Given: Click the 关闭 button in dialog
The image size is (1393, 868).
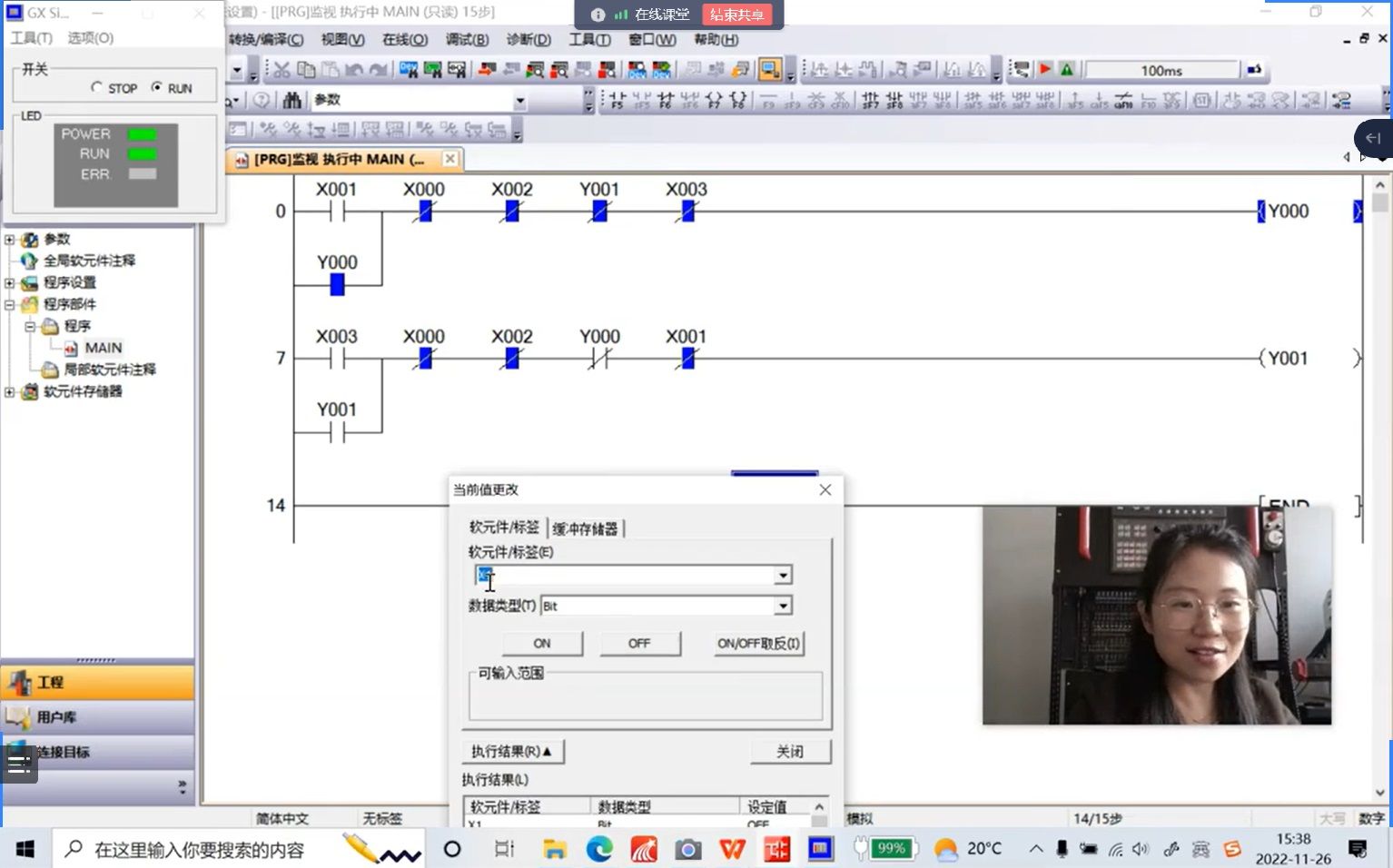Looking at the screenshot, I should click(x=789, y=751).
